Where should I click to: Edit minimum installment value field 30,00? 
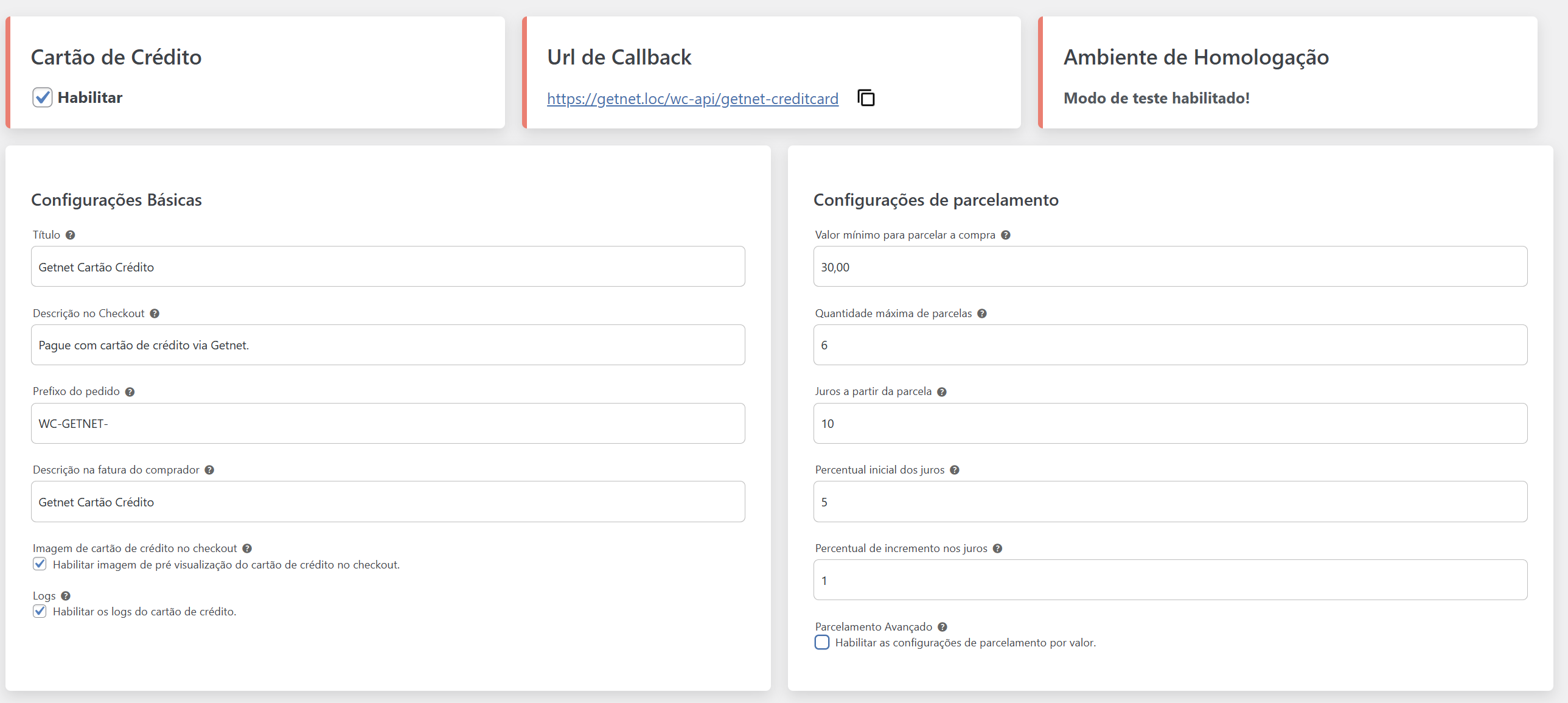point(1170,267)
